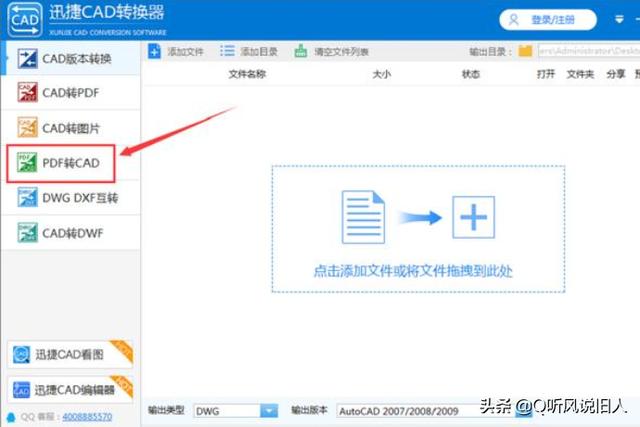
Task: Expand the 输出版本 AutoCAD version dropdown
Action: coord(523,410)
